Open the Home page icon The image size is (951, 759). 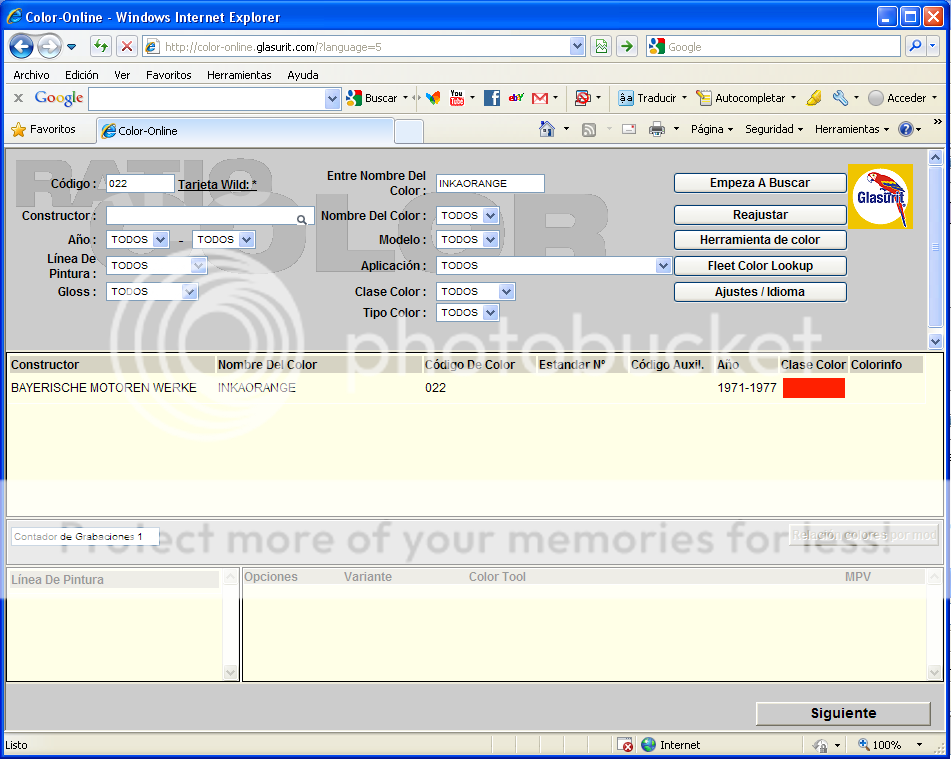coord(547,129)
